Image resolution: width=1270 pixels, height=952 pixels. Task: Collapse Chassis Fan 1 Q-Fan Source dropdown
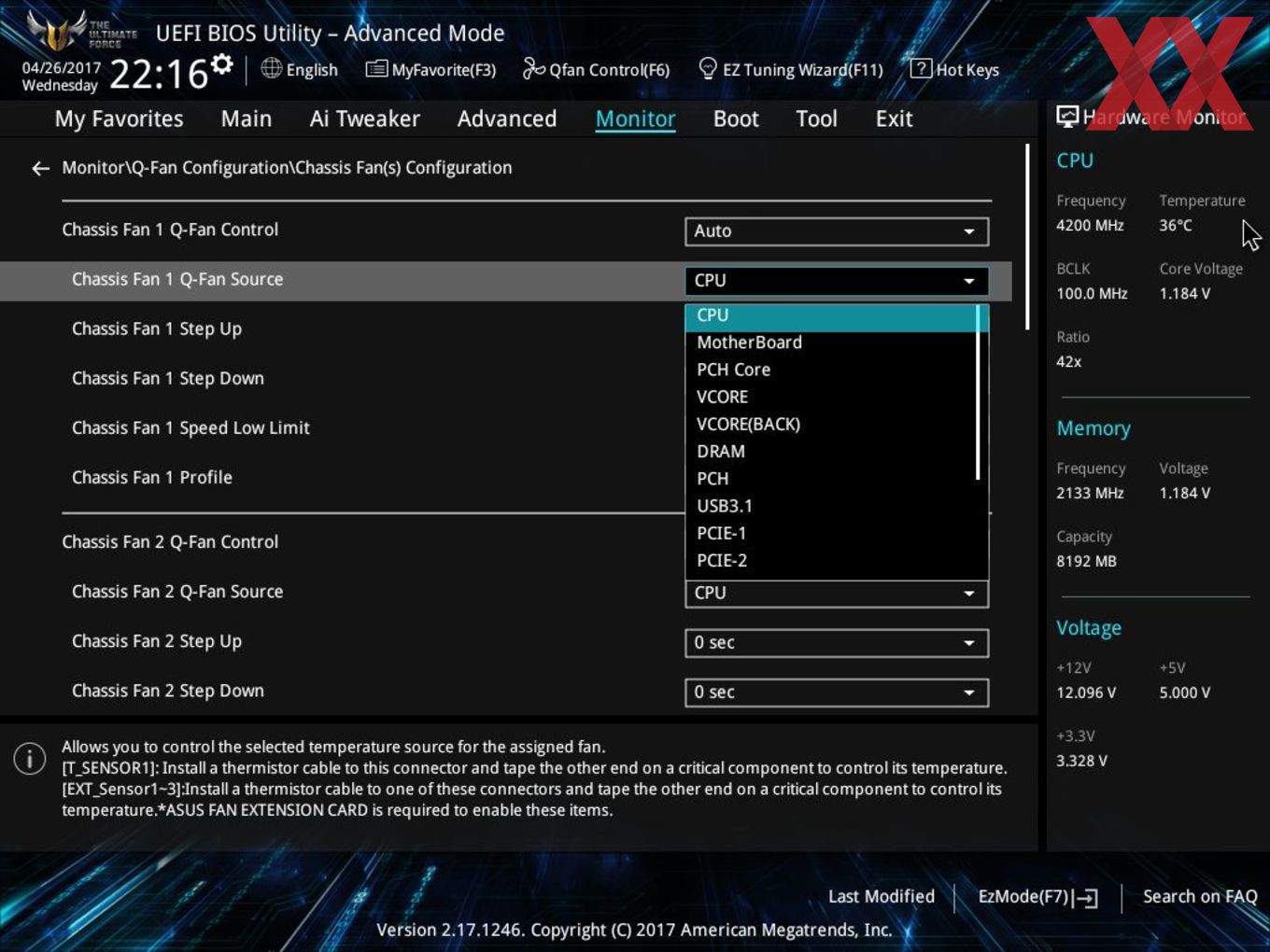[x=837, y=280]
